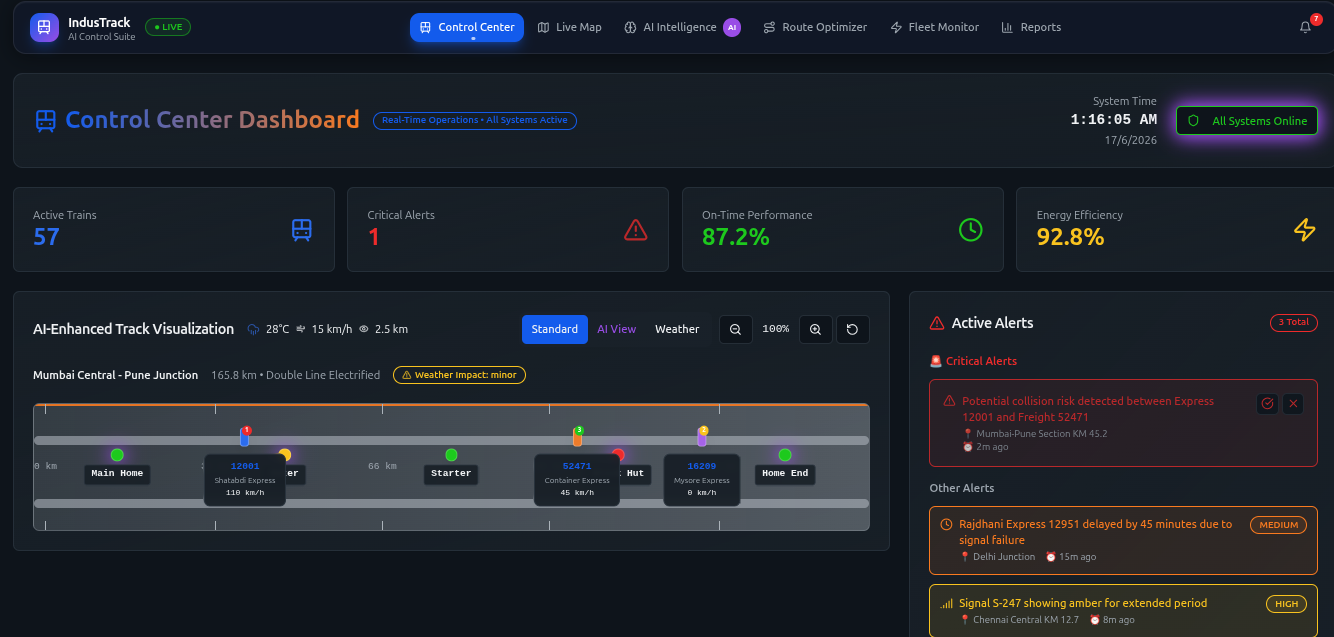Click the green Starter signal light
The width and height of the screenshot is (1334, 637).
click(x=451, y=455)
